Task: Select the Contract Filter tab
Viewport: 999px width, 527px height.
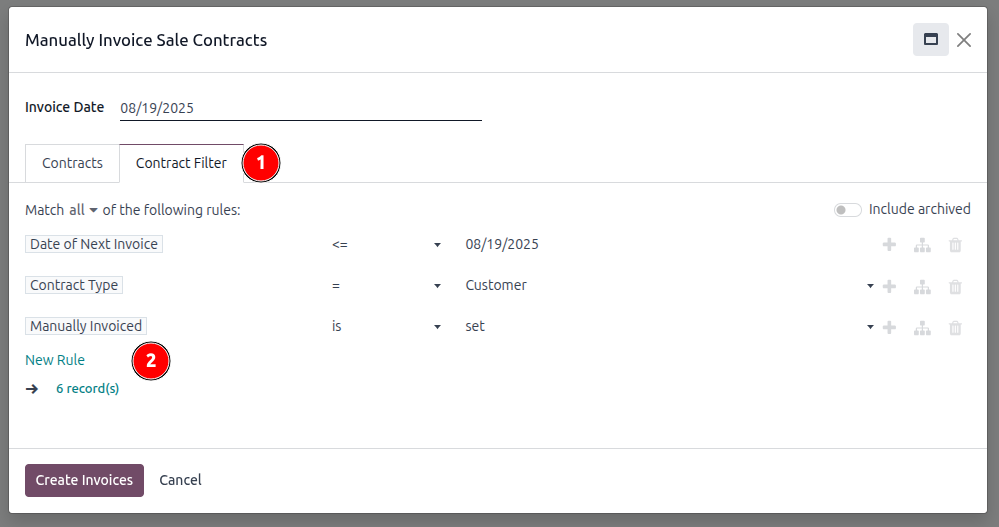Action: click(x=181, y=163)
